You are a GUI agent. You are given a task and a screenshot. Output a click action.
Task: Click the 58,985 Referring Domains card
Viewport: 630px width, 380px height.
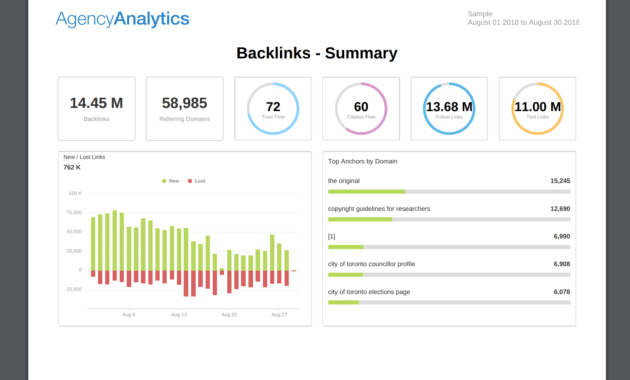tap(184, 109)
